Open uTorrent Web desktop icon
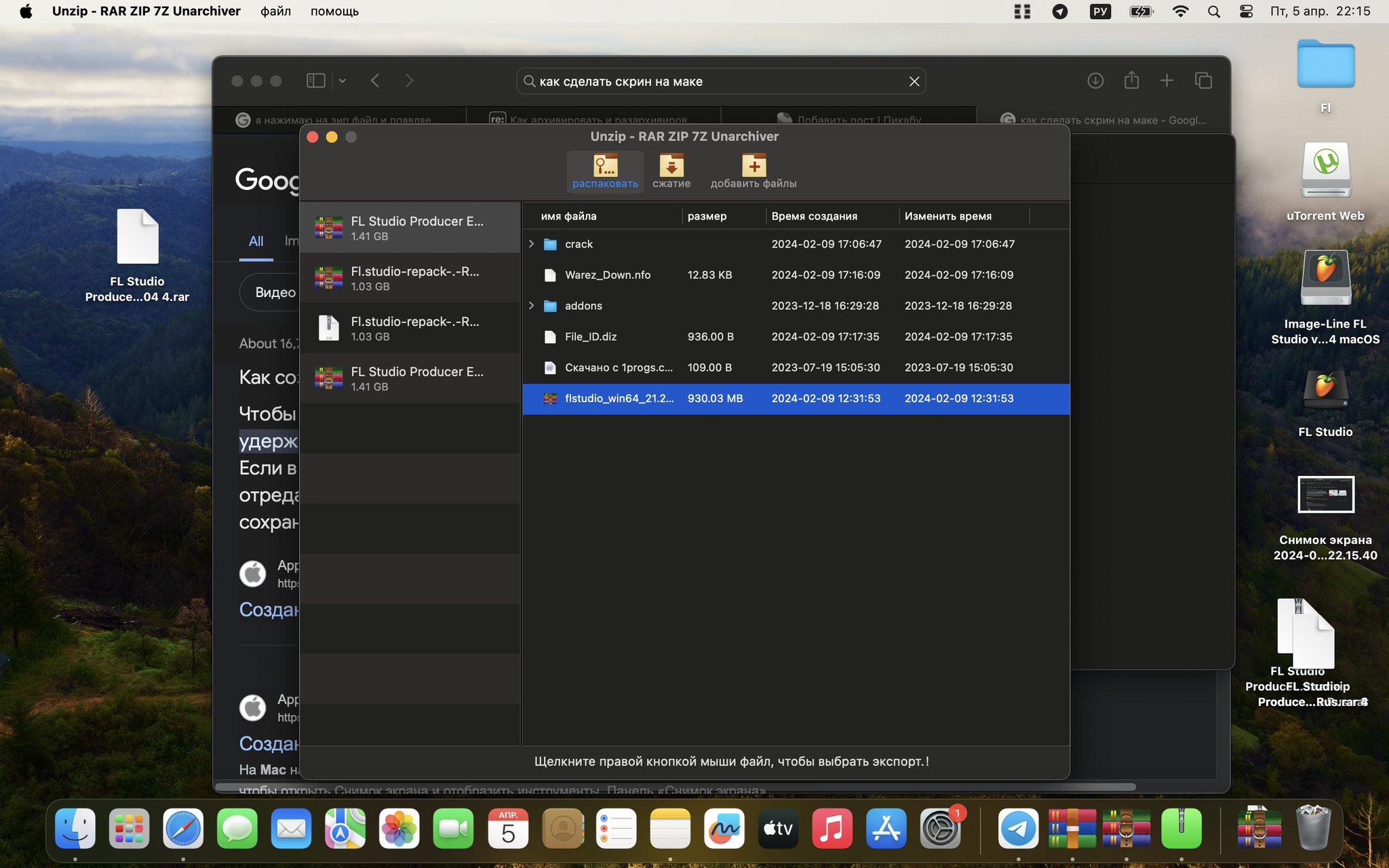Viewport: 1389px width, 868px height. coord(1326,182)
